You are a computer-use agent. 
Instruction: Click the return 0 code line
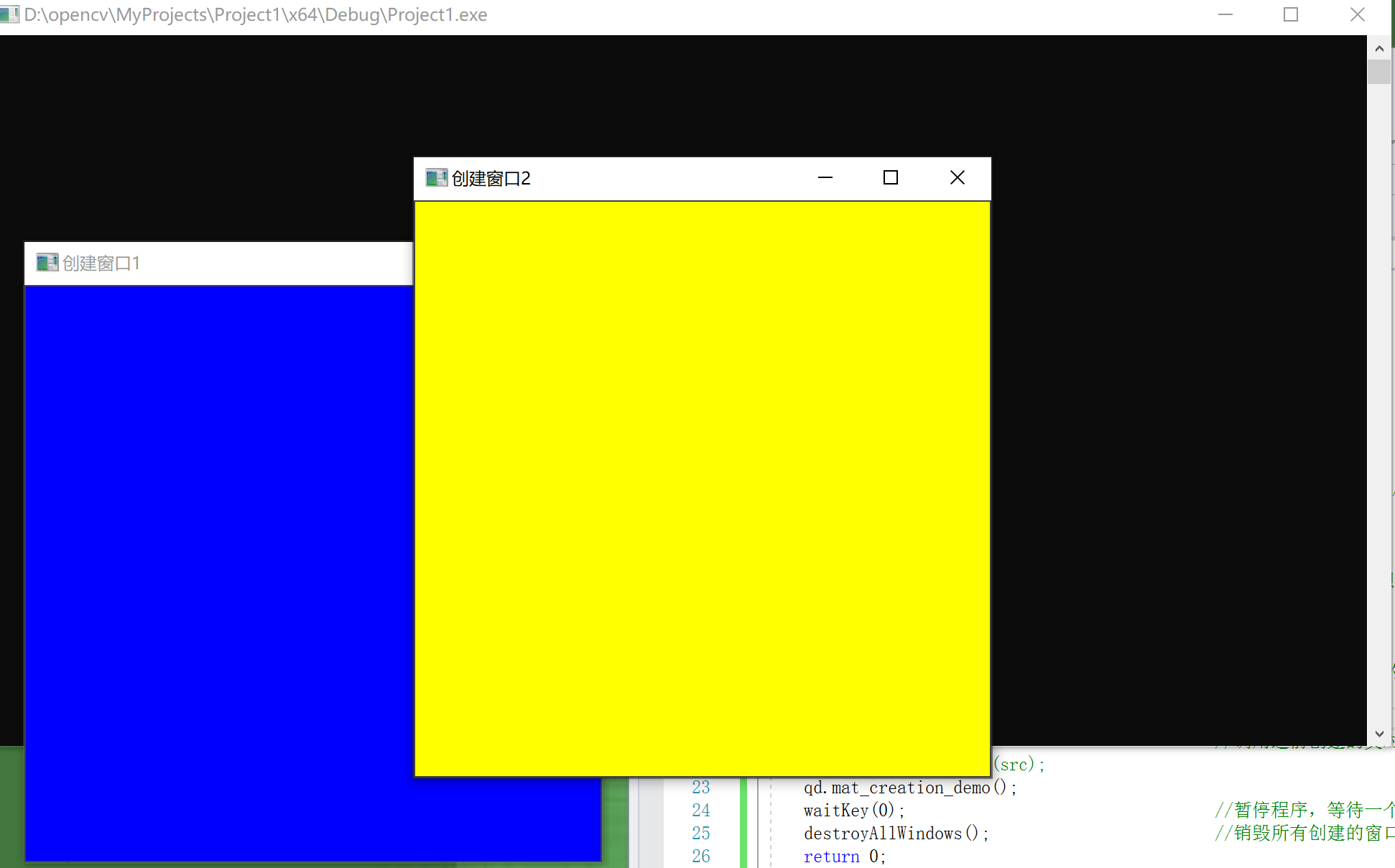click(845, 857)
